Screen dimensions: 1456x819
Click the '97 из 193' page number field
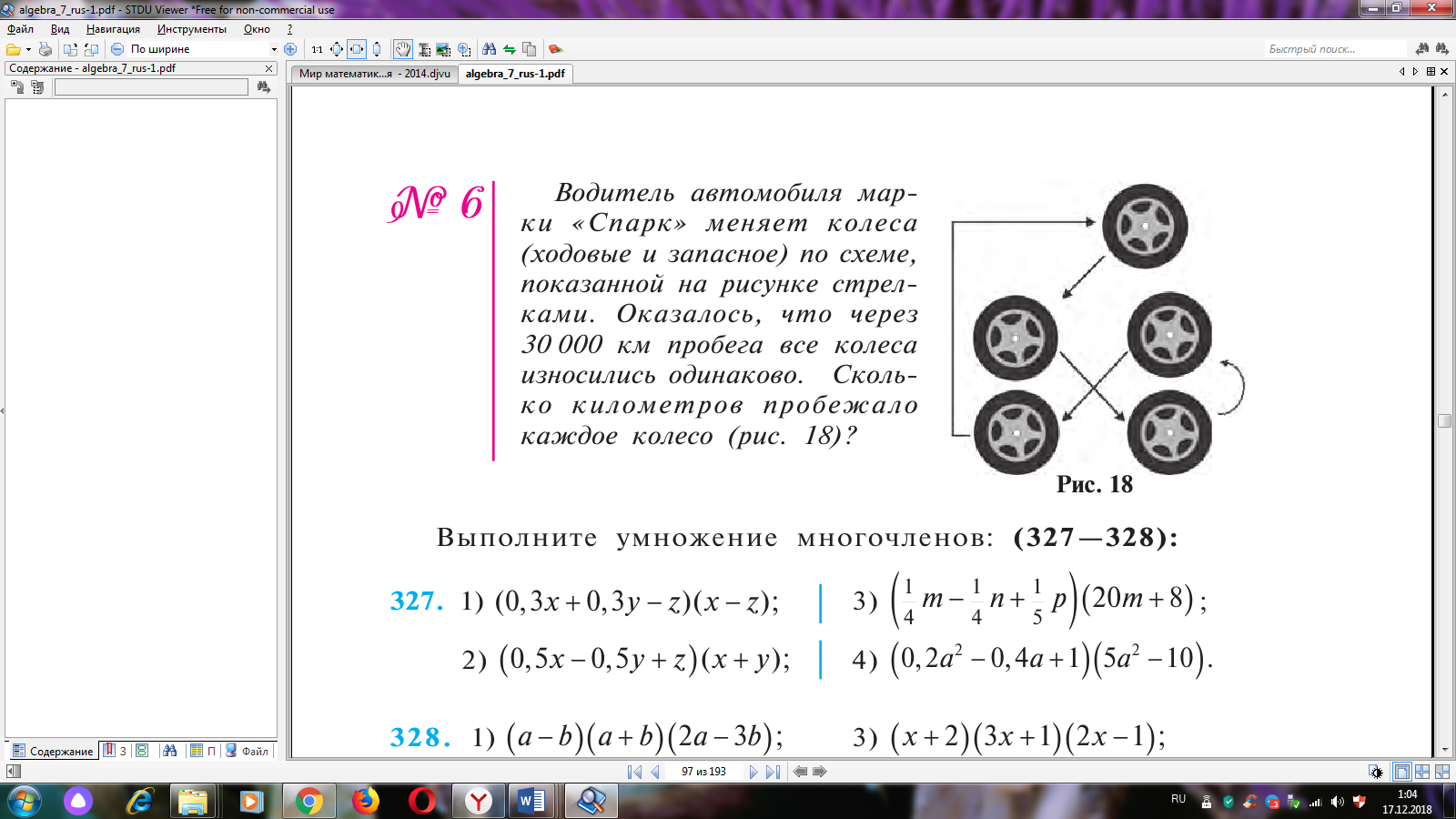coord(703,772)
